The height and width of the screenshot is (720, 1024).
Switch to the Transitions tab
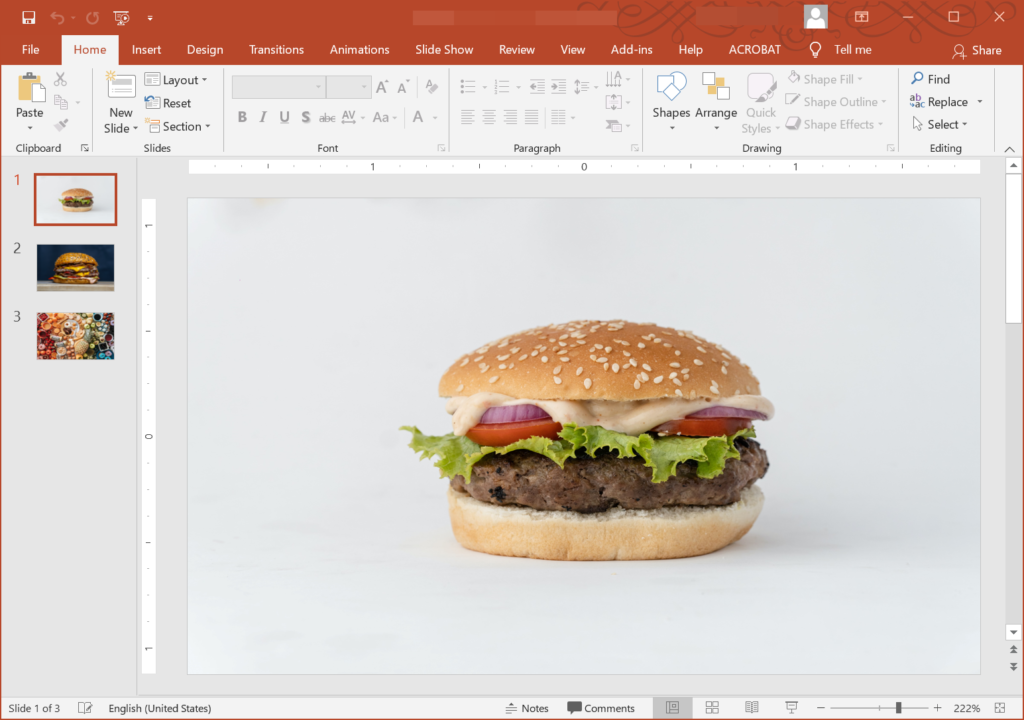point(276,50)
